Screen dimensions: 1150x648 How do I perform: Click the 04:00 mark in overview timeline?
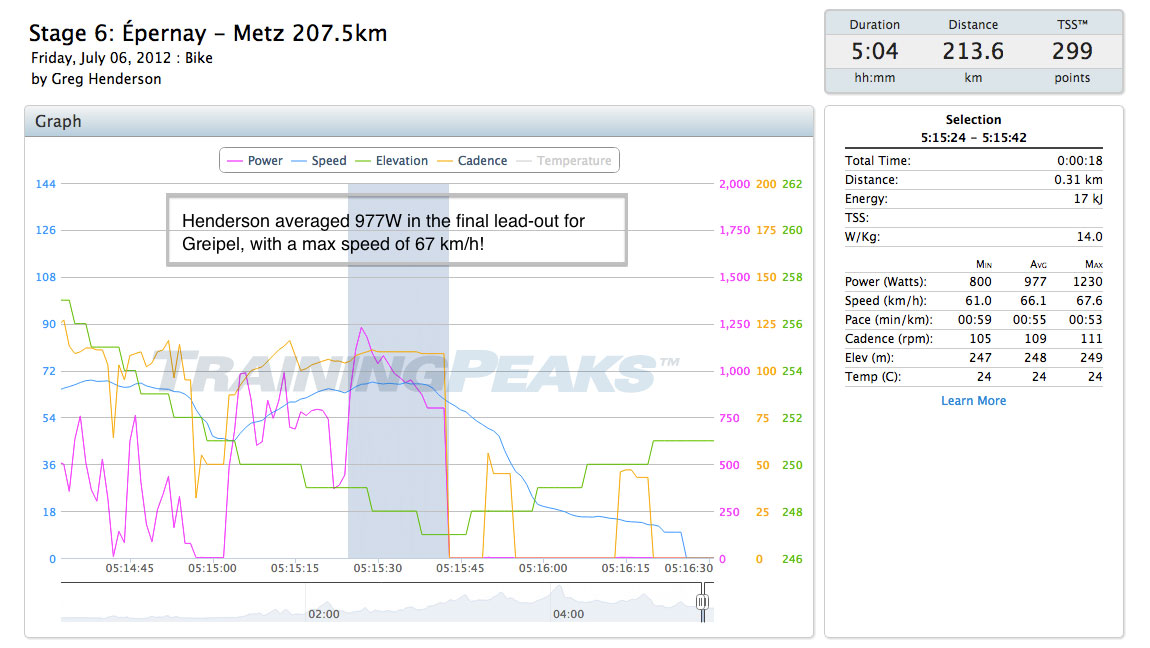click(x=568, y=613)
